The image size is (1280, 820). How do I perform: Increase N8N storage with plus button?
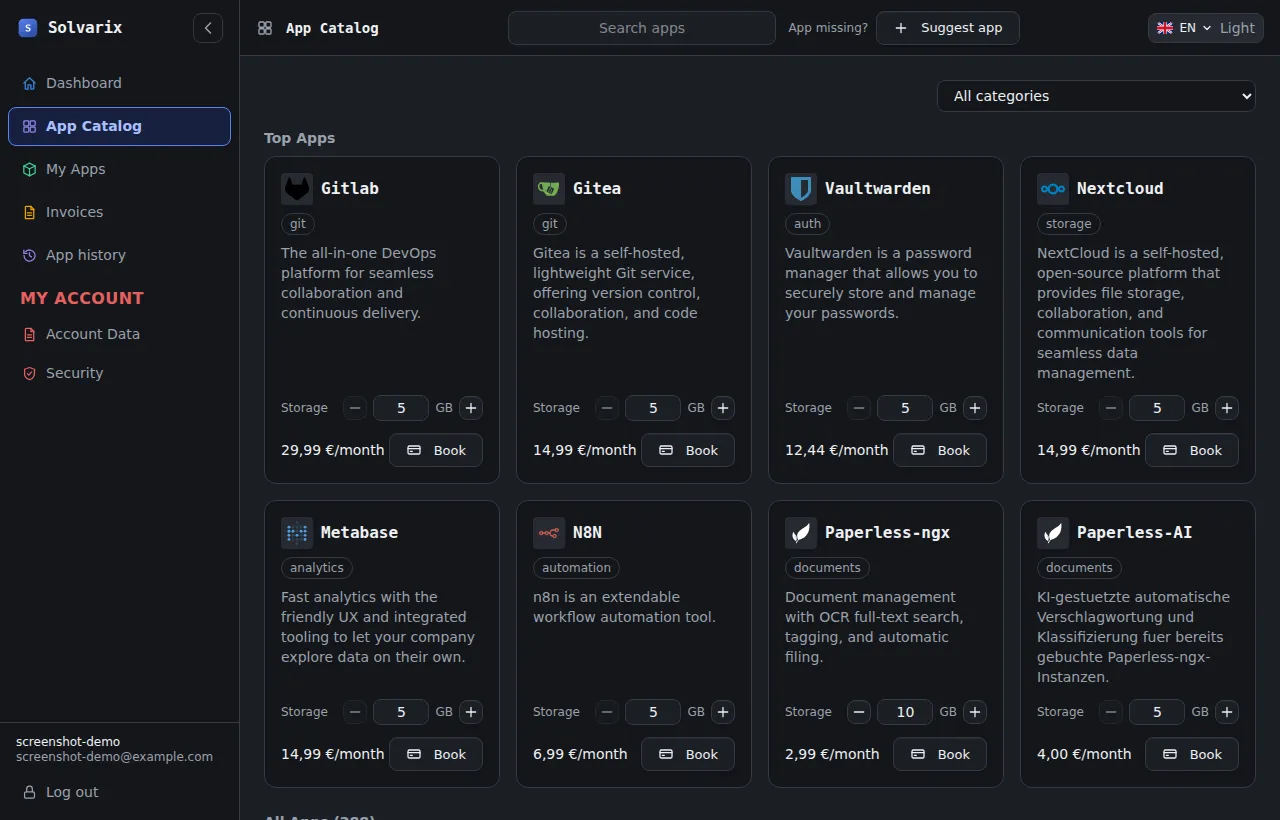723,712
